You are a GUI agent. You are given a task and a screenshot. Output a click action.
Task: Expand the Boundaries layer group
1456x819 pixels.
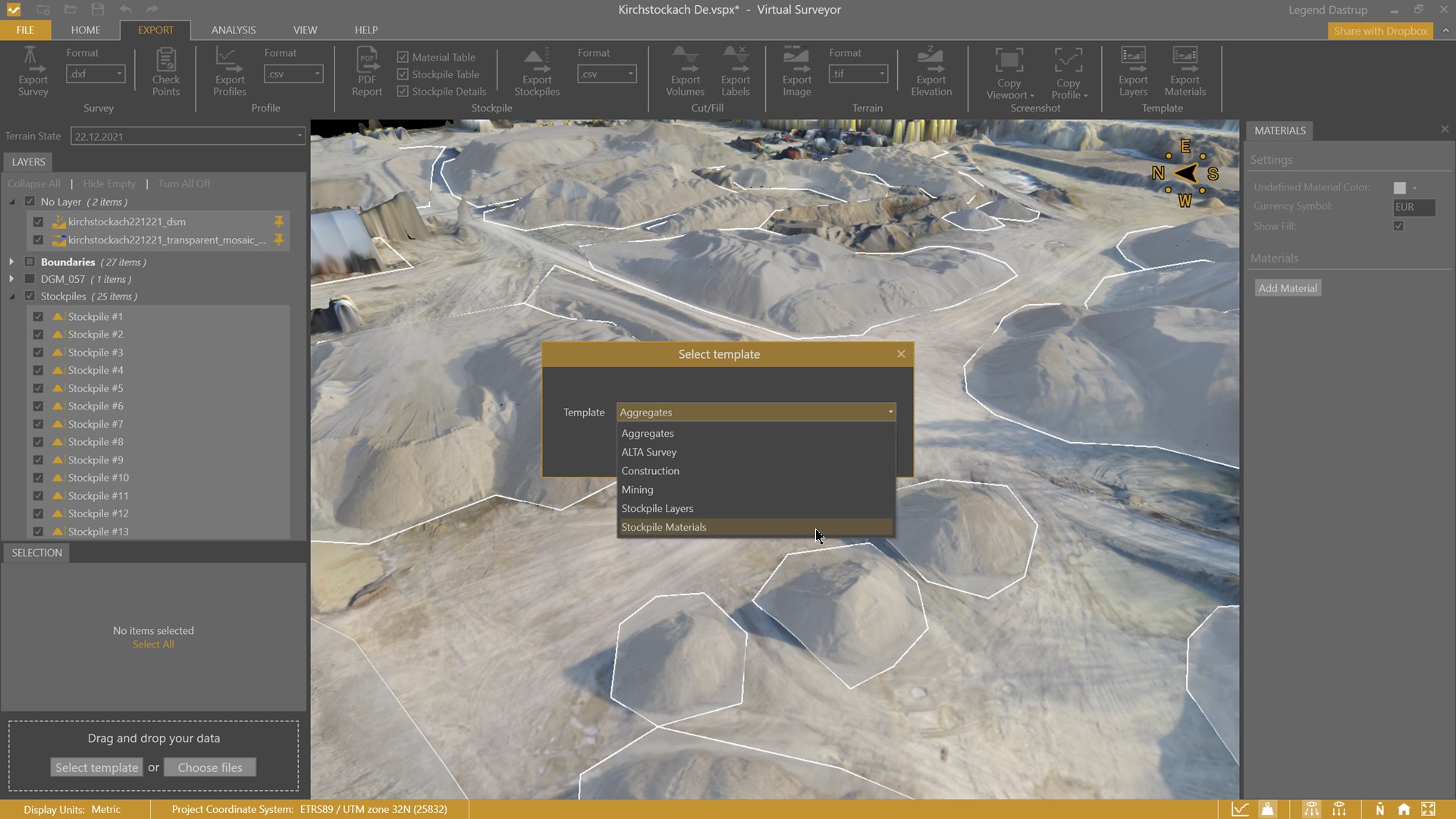(11, 262)
